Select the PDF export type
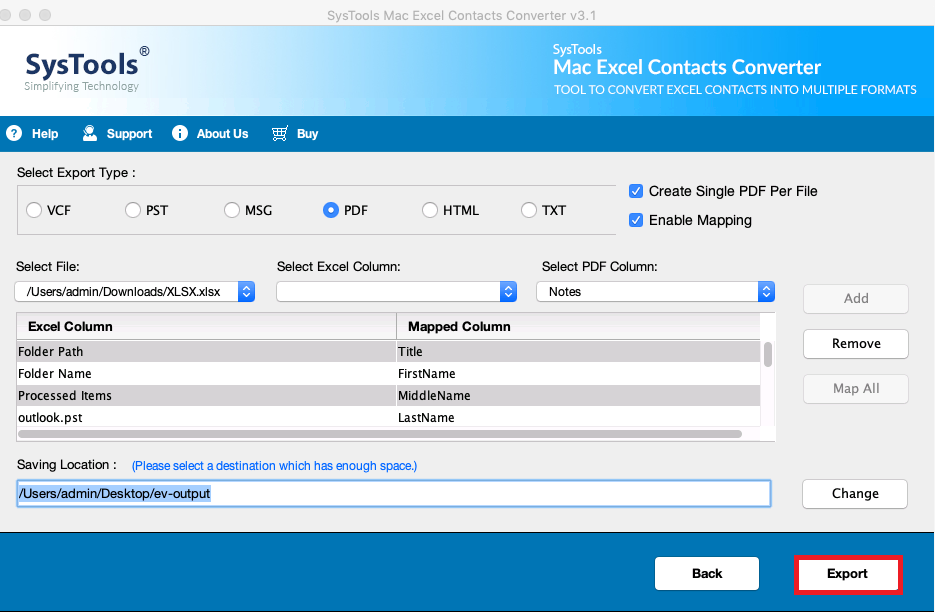Viewport: 937px width, 612px height. tap(330, 210)
